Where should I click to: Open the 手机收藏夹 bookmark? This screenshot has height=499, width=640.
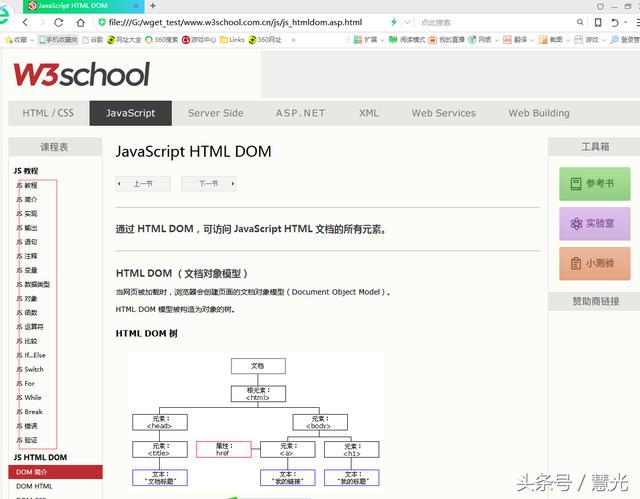58,40
